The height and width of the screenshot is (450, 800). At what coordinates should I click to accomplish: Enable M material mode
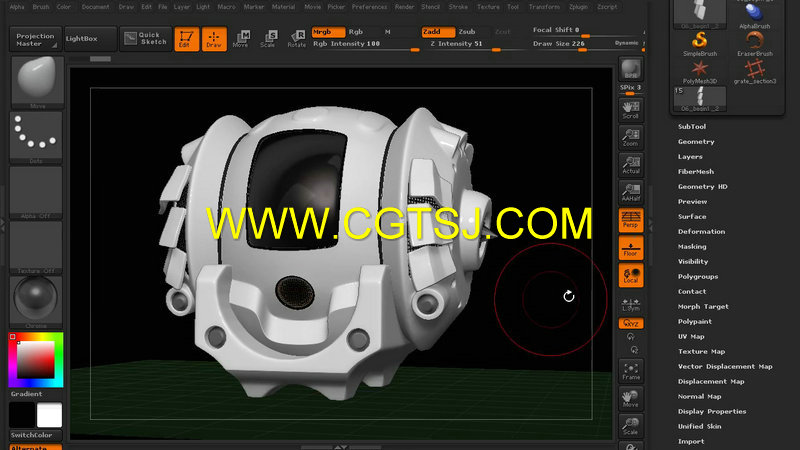[388, 32]
